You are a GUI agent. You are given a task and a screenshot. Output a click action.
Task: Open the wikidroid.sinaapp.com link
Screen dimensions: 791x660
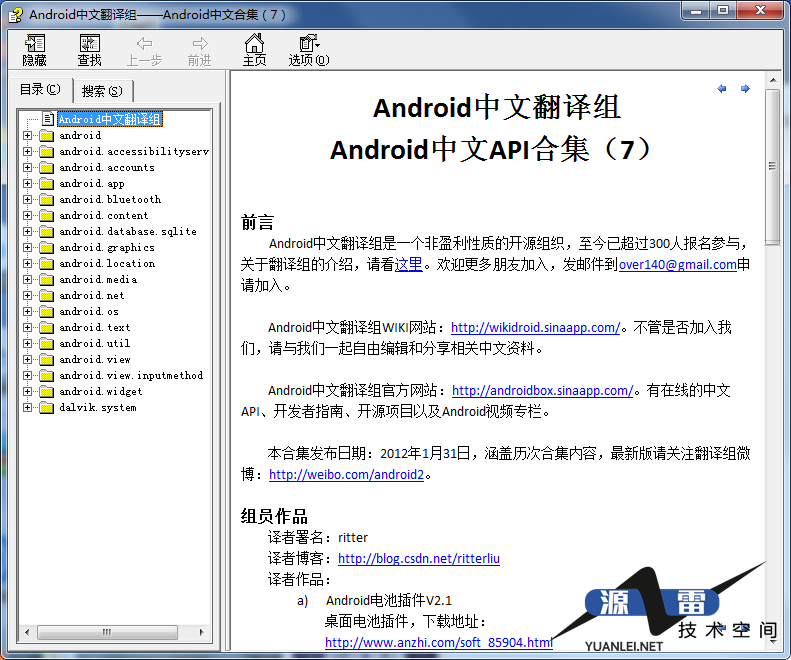point(535,327)
